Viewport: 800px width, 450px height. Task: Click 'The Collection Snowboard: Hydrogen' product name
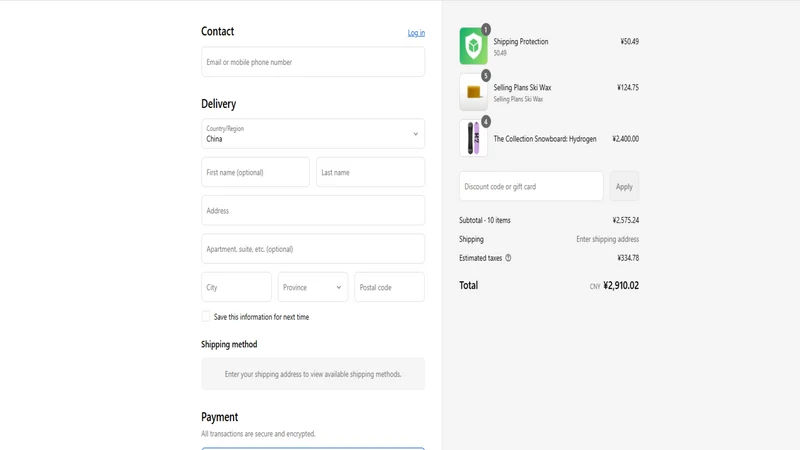(x=545, y=139)
